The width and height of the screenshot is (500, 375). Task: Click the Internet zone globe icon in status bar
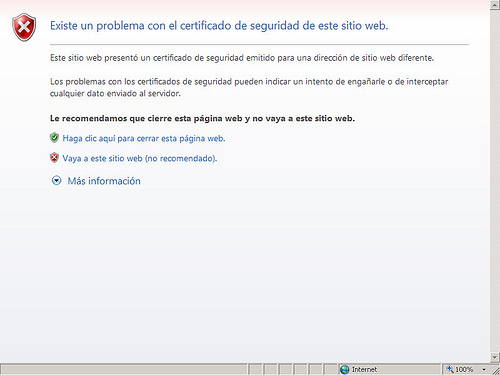[x=344, y=369]
